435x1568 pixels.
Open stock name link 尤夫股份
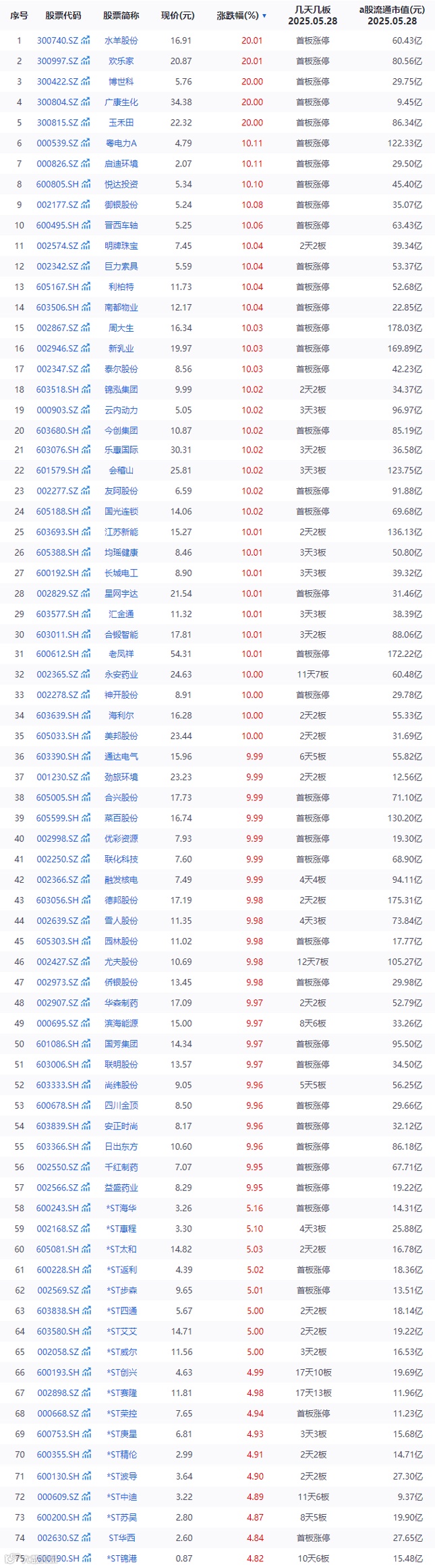[x=121, y=962]
